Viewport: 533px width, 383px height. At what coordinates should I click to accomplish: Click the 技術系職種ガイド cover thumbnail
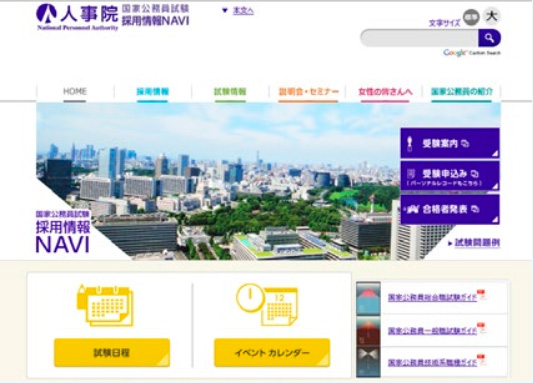point(368,363)
